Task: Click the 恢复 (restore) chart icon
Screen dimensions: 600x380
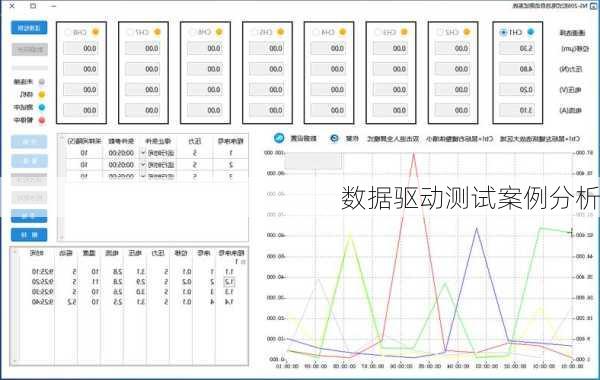Action: click(334, 139)
